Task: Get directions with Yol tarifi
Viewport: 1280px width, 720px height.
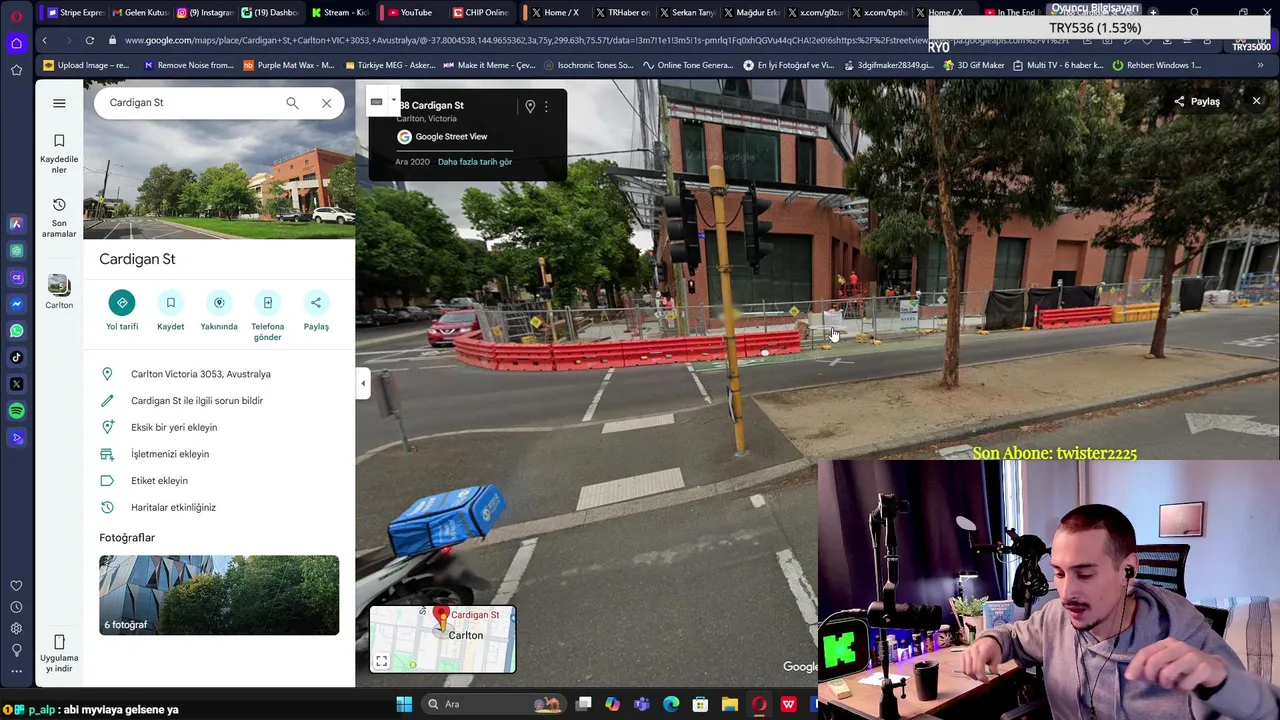Action: (122, 311)
